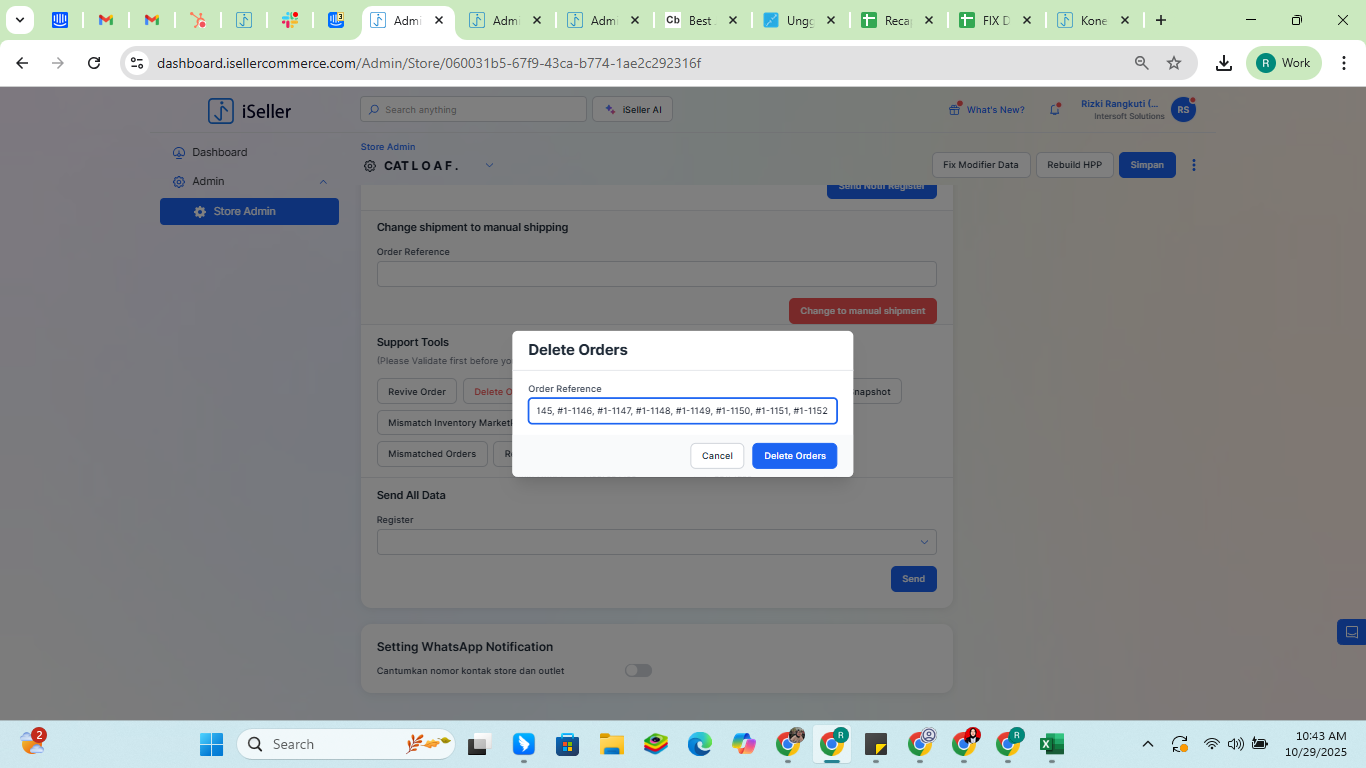Collapse the Admin sidebar section
Image resolution: width=1366 pixels, height=768 pixels.
323,182
